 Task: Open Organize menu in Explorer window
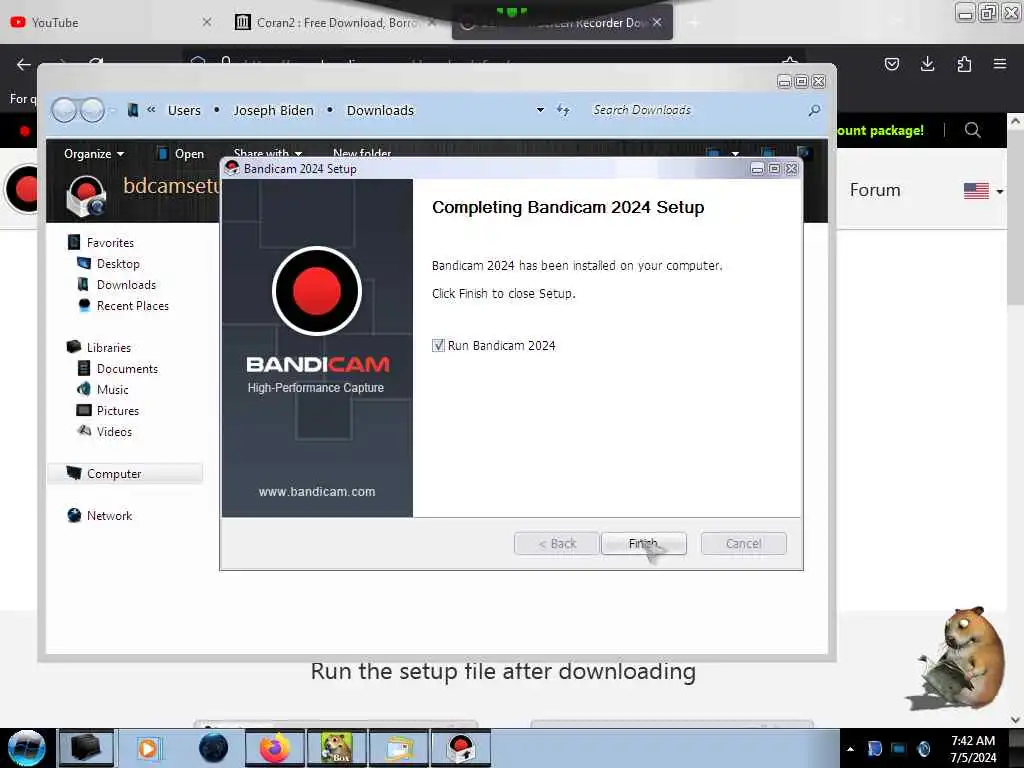click(x=94, y=153)
